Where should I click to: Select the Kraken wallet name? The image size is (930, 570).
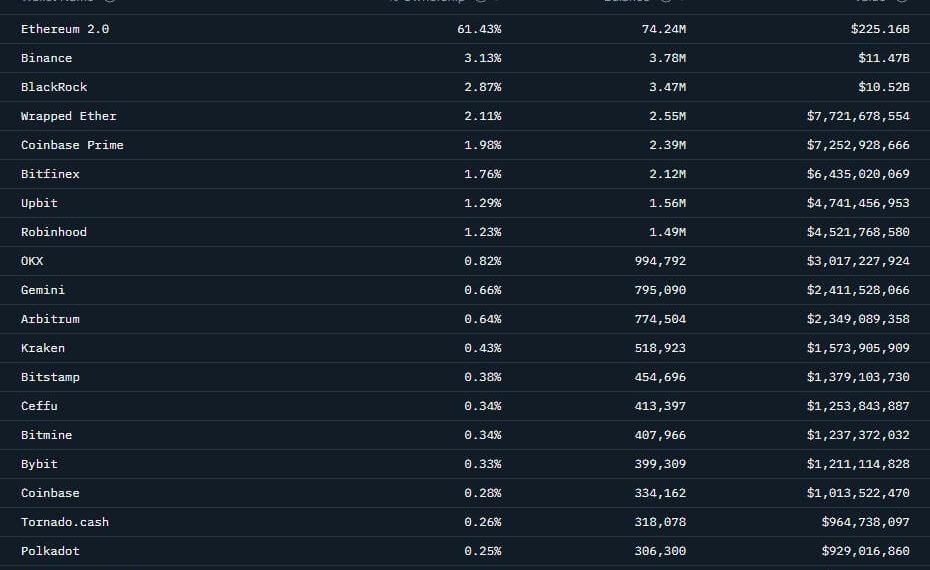[x=43, y=348]
